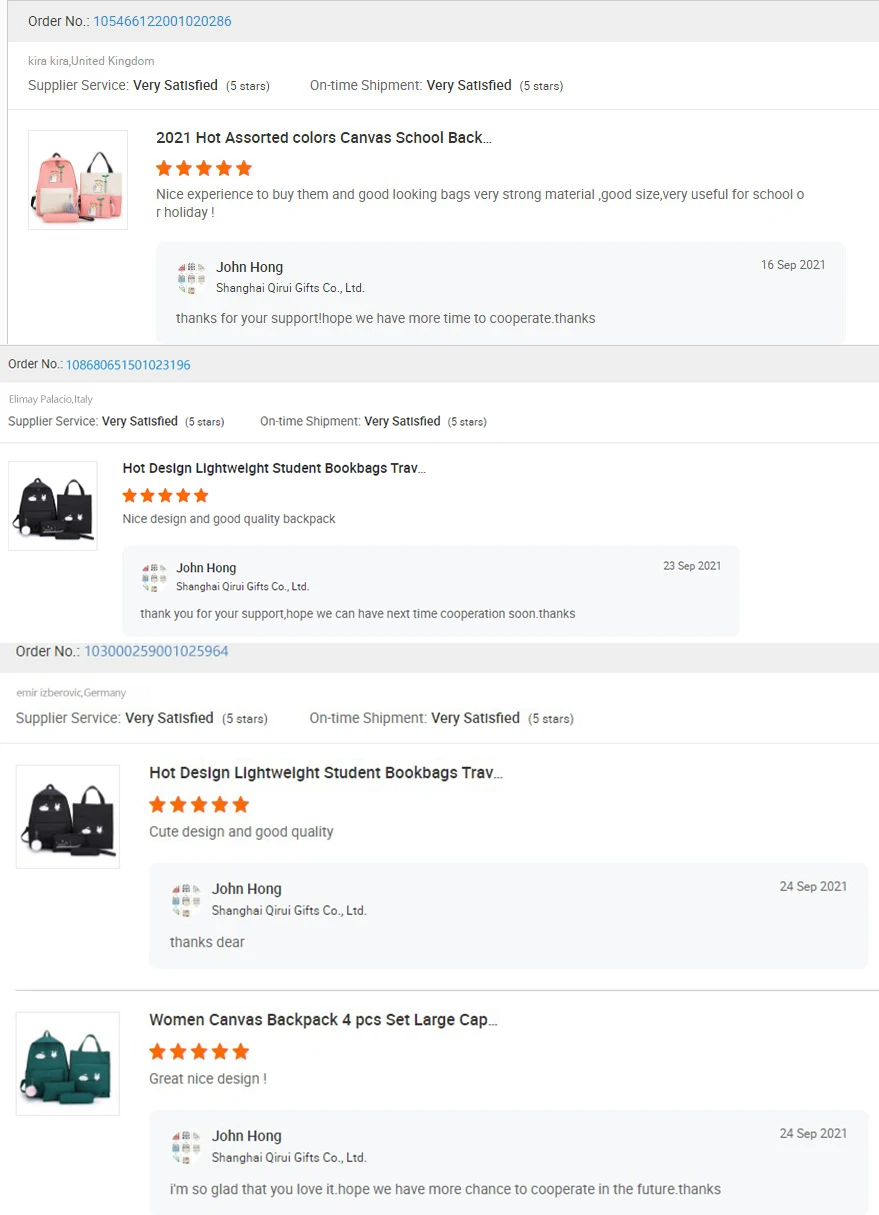This screenshot has height=1215, width=879.
Task: Click star rating above "Great nice design !"
Action: coord(199,1051)
